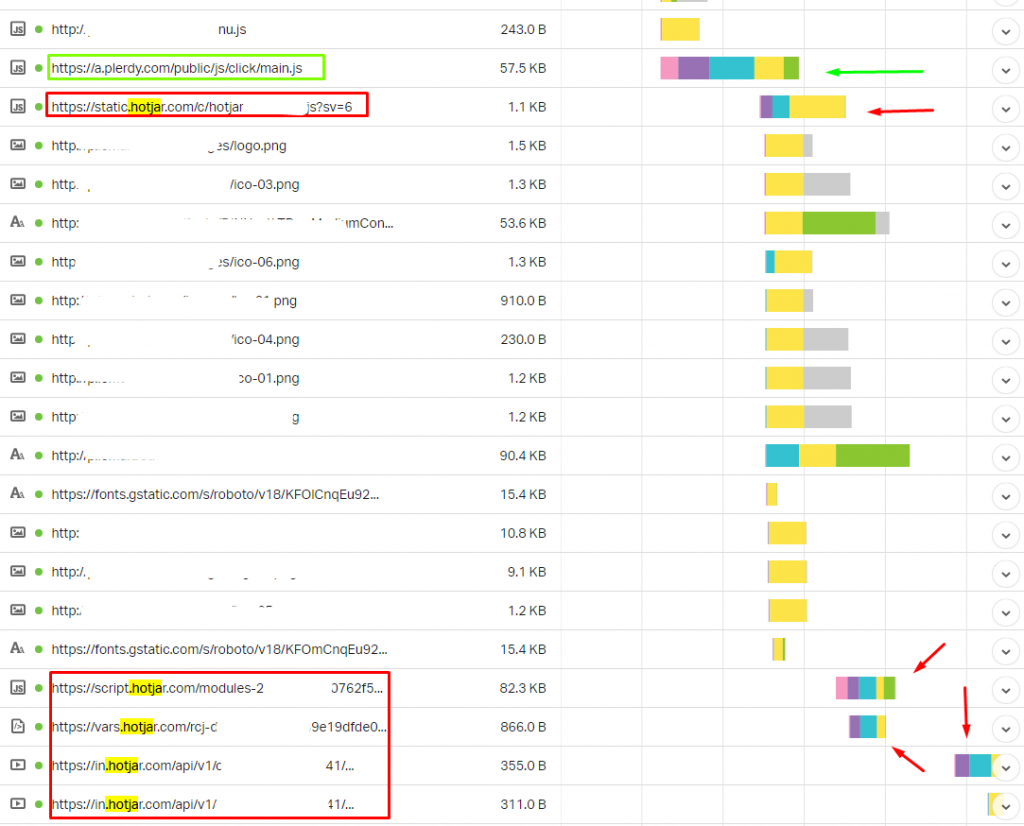Expand details for the 243.0 B nu.js request
Screen dimensions: 1024x826
1005,31
